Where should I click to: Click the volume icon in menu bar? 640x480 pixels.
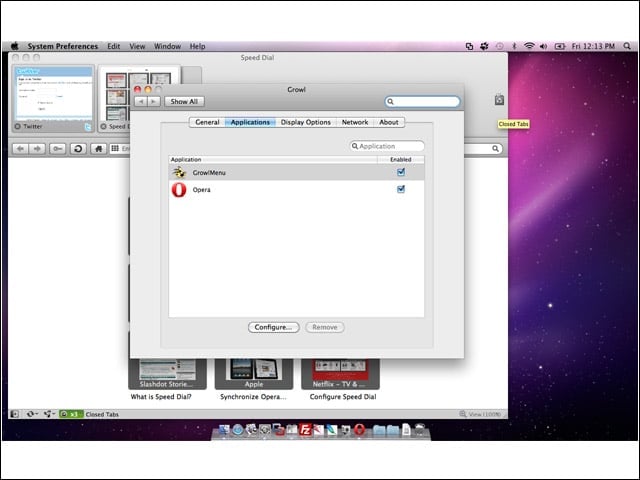(543, 46)
